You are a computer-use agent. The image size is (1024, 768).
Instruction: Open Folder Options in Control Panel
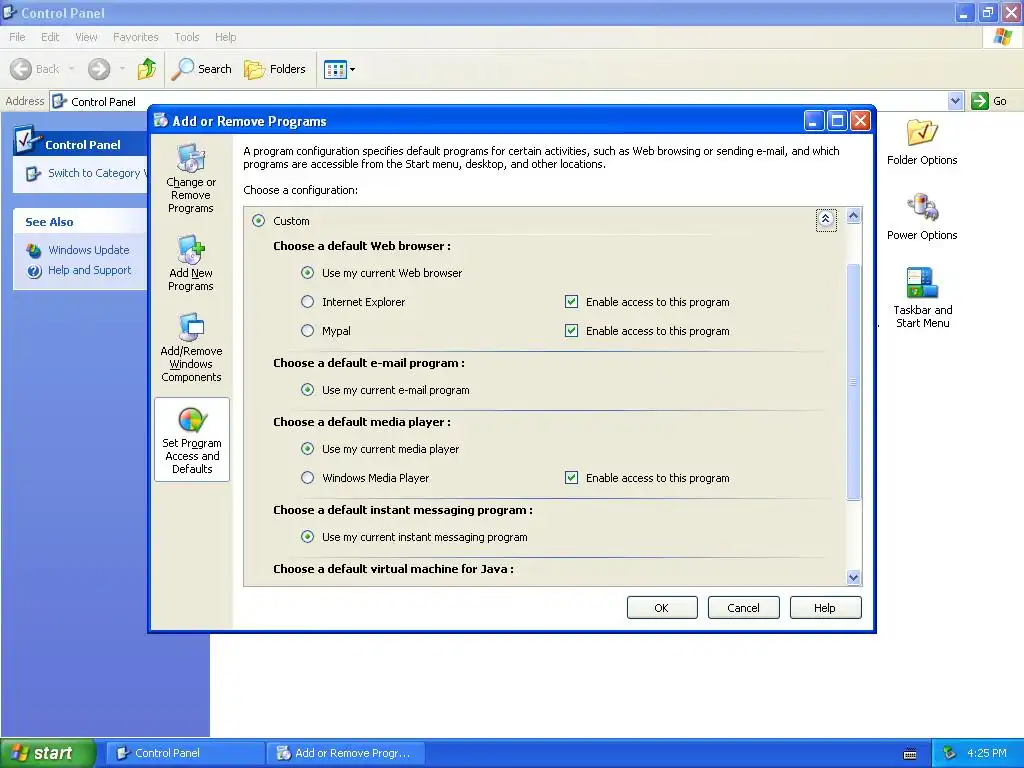(x=921, y=142)
